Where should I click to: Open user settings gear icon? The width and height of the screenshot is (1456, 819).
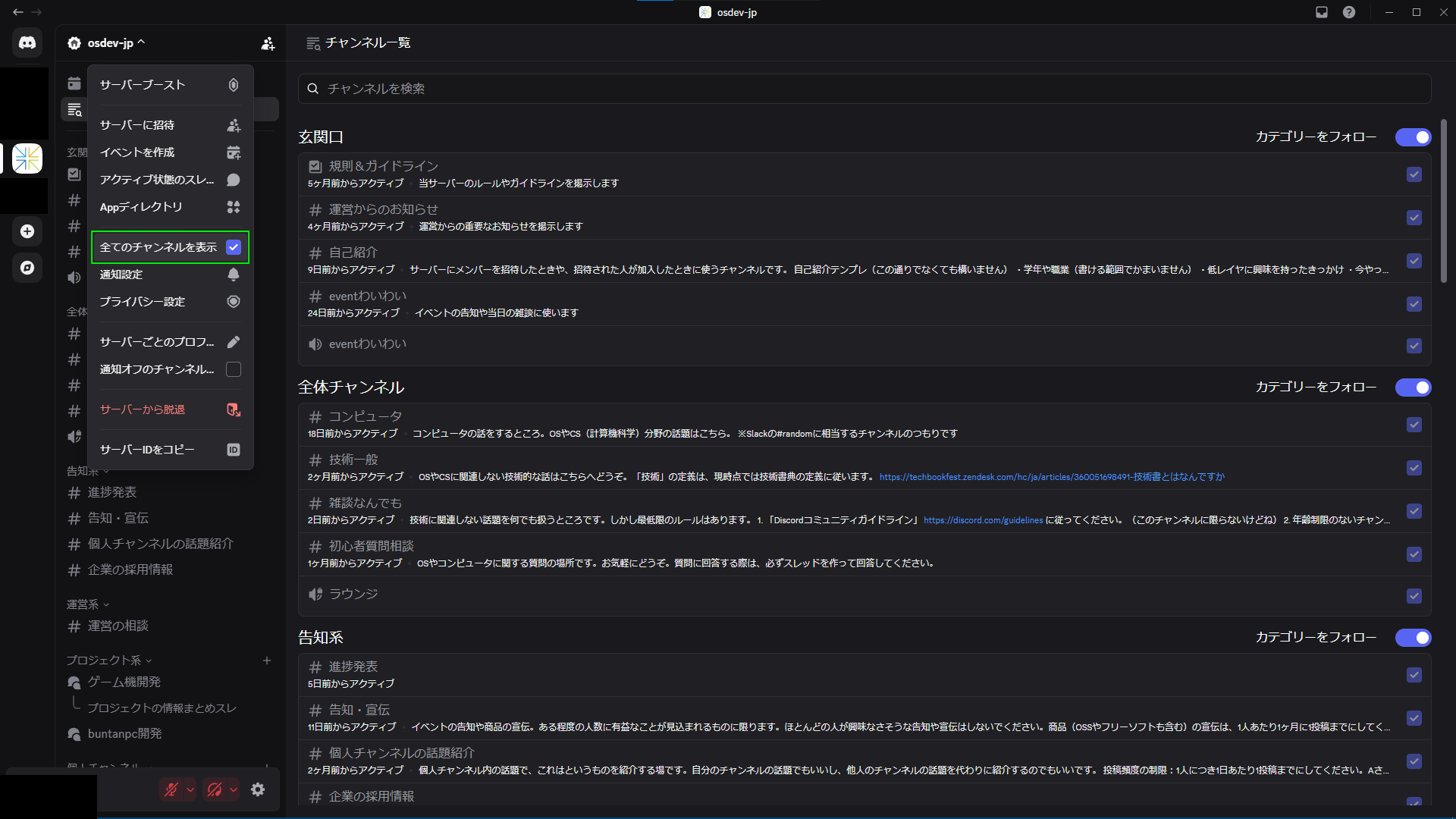tap(258, 789)
